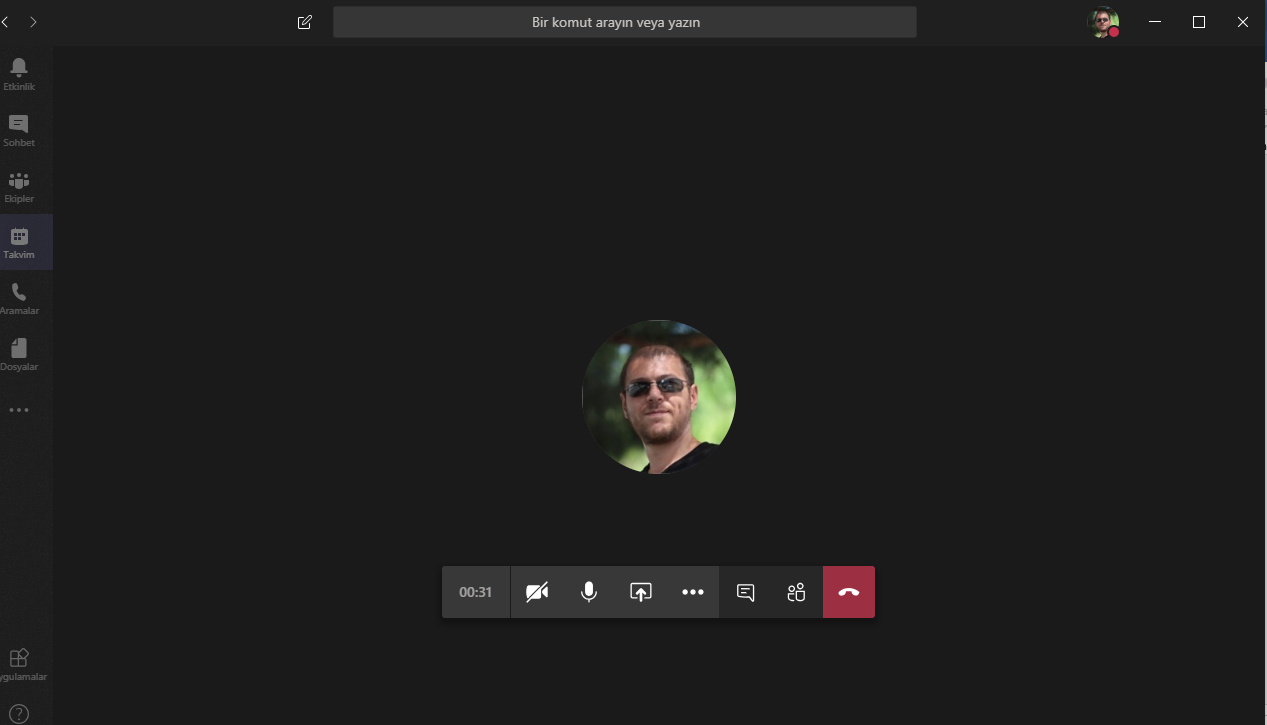Open Uygulamalar apps store
Screen dimensions: 1267x725
(18, 664)
